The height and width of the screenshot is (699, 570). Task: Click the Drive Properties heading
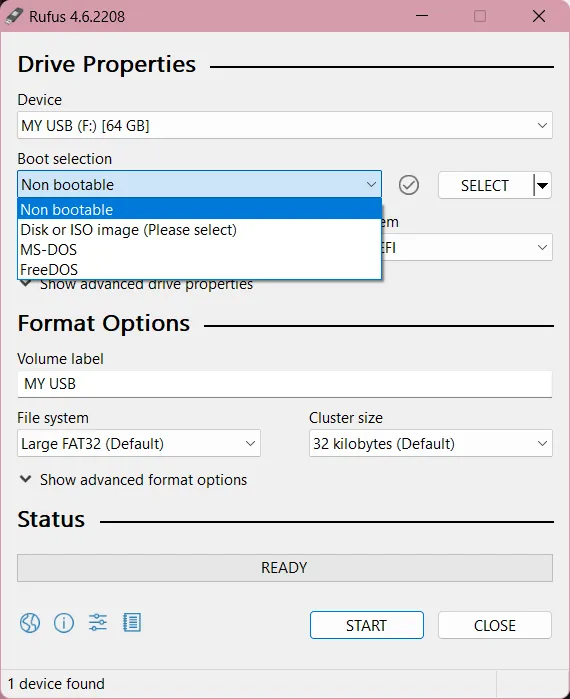(x=107, y=64)
